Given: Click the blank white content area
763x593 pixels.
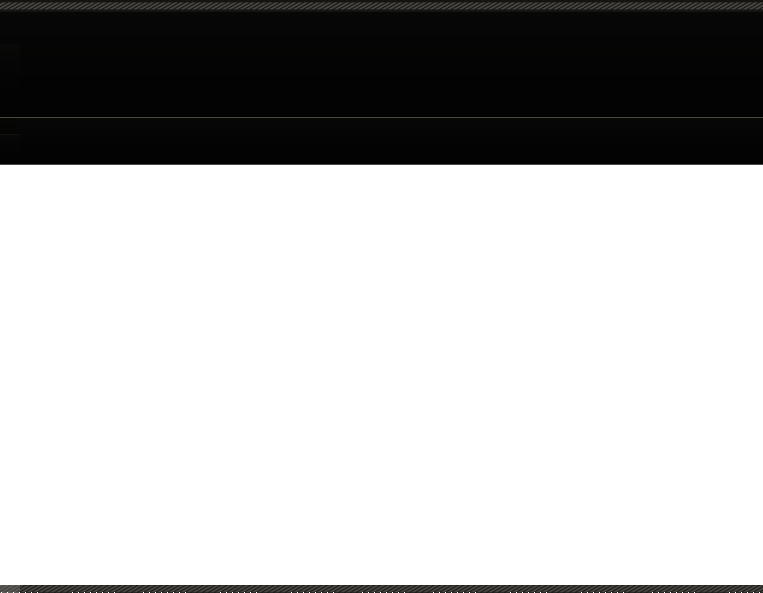Looking at the screenshot, I should tap(382, 375).
